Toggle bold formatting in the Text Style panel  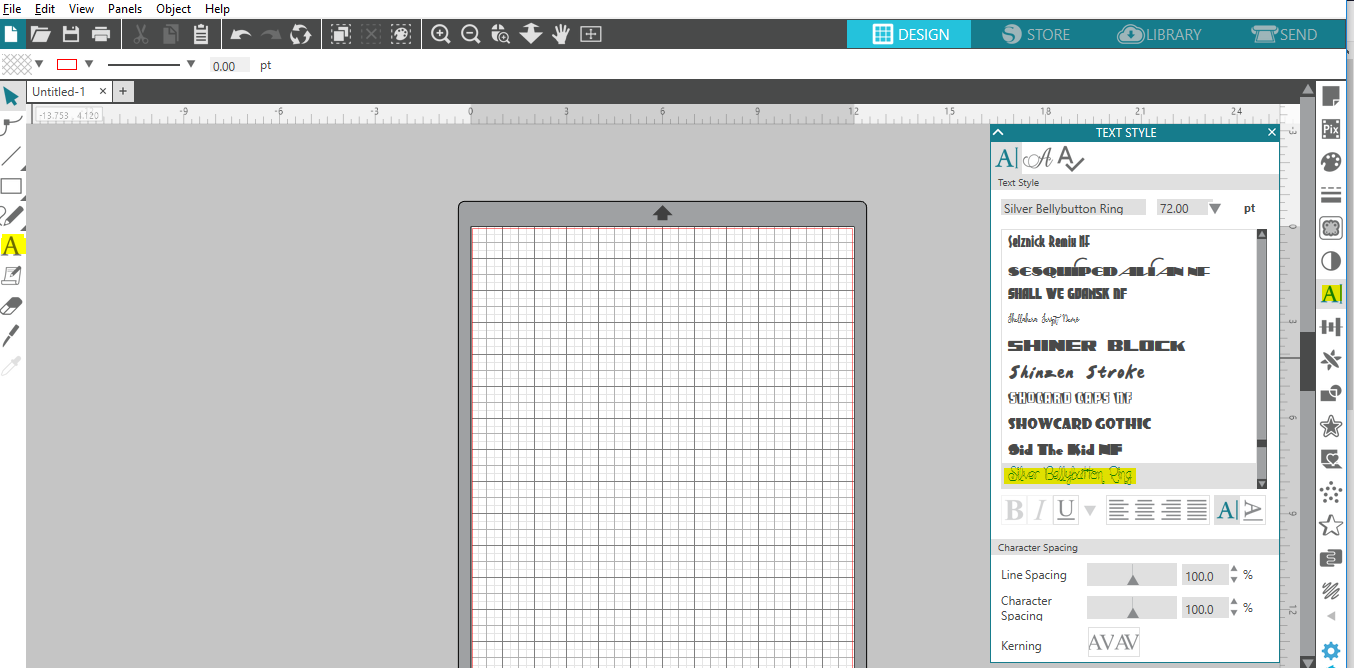[x=1014, y=509]
